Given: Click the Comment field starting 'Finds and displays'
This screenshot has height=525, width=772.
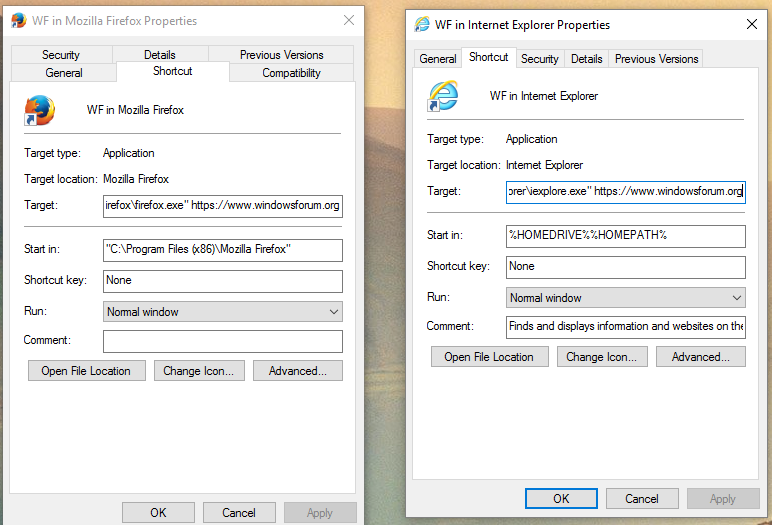Looking at the screenshot, I should point(626,327).
